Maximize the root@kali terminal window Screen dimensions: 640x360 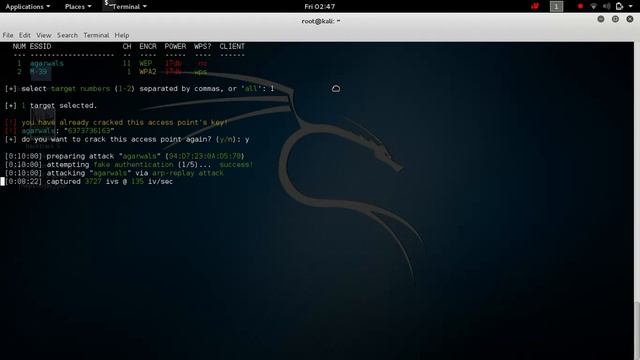click(615, 19)
